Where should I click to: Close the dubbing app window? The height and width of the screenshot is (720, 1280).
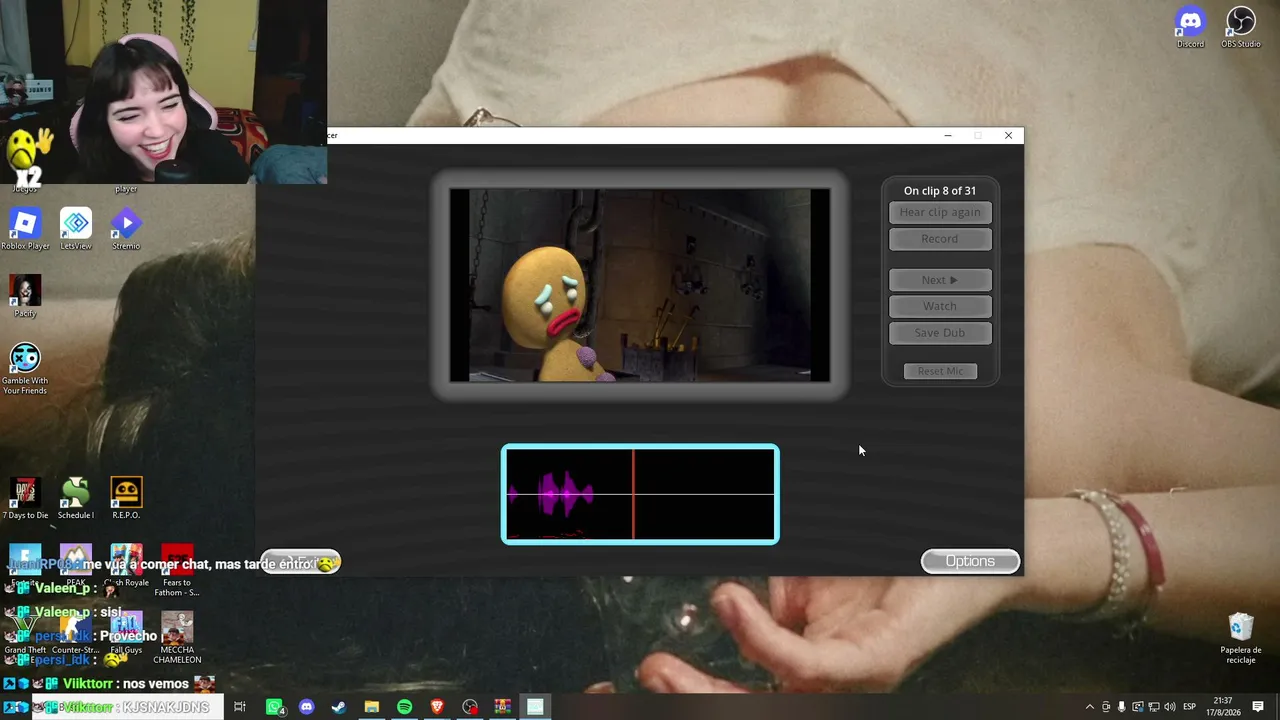pyautogui.click(x=1008, y=136)
